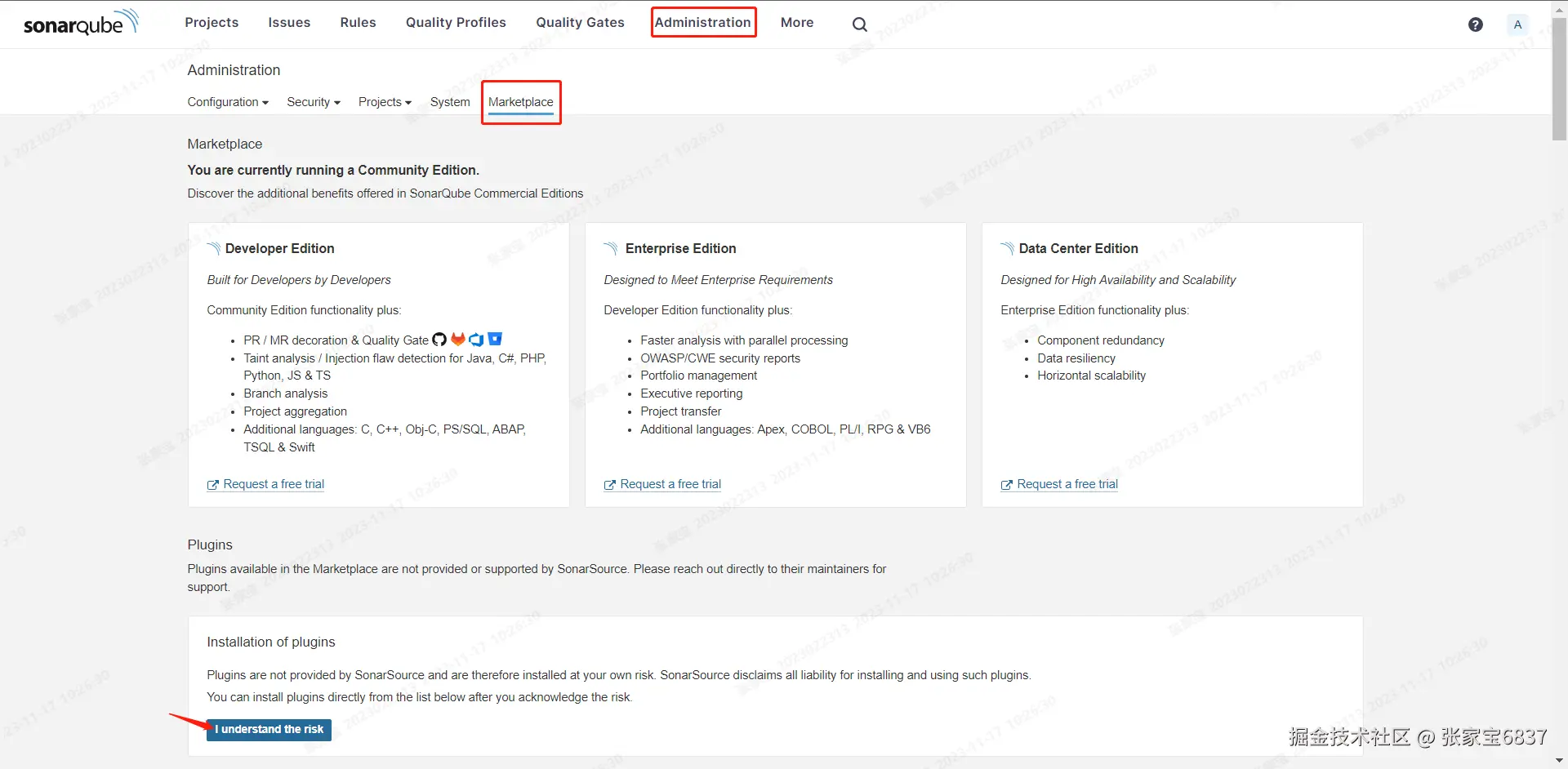This screenshot has height=769, width=1568.
Task: Expand the Security dropdown
Action: tap(314, 102)
